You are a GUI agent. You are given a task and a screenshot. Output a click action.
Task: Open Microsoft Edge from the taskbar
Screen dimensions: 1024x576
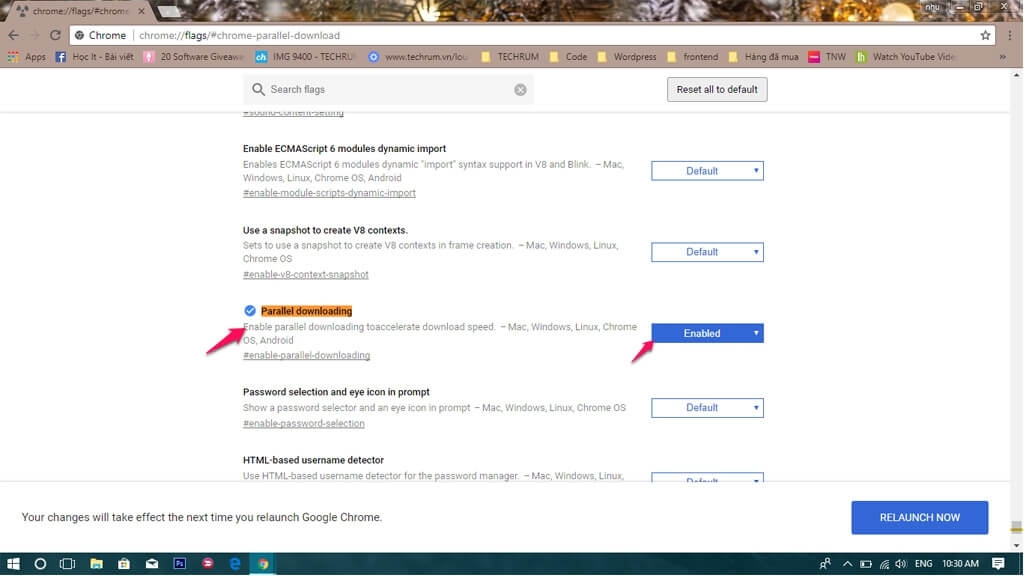click(235, 564)
